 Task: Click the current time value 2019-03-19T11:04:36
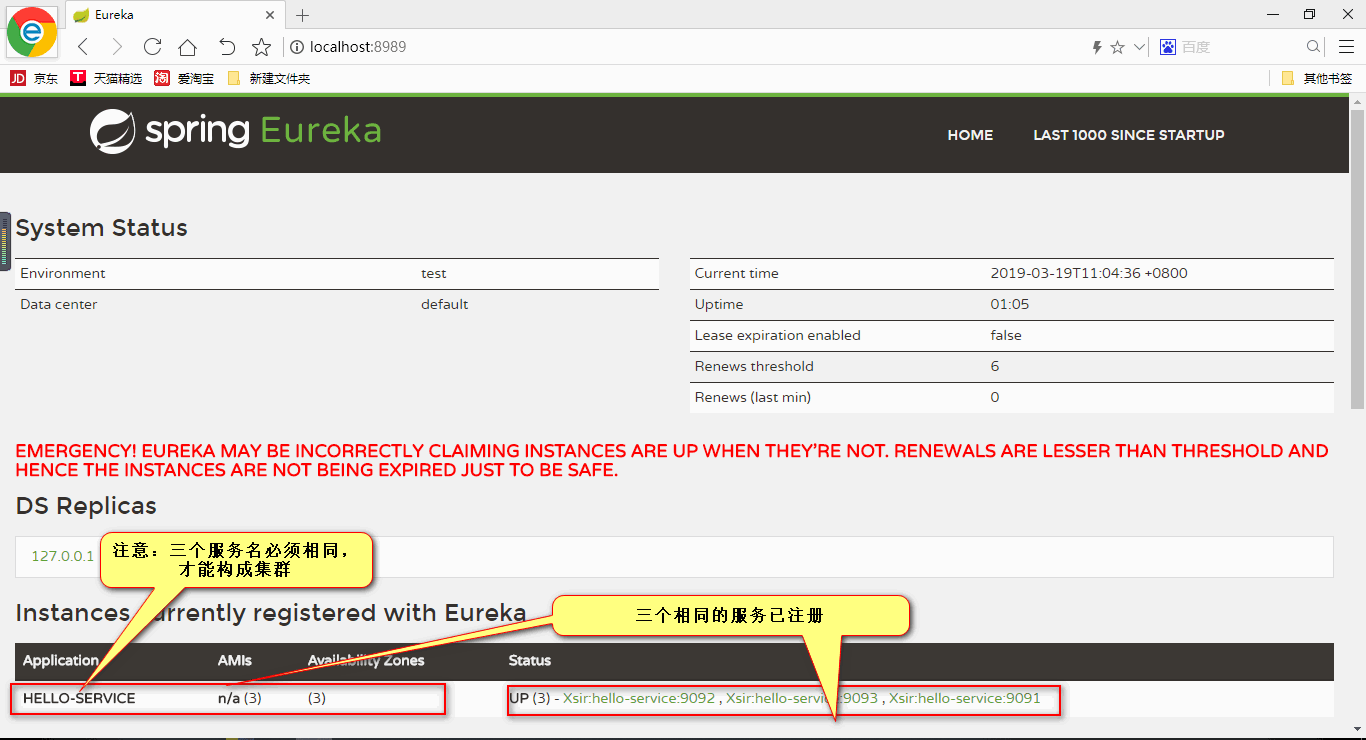[x=1089, y=273]
